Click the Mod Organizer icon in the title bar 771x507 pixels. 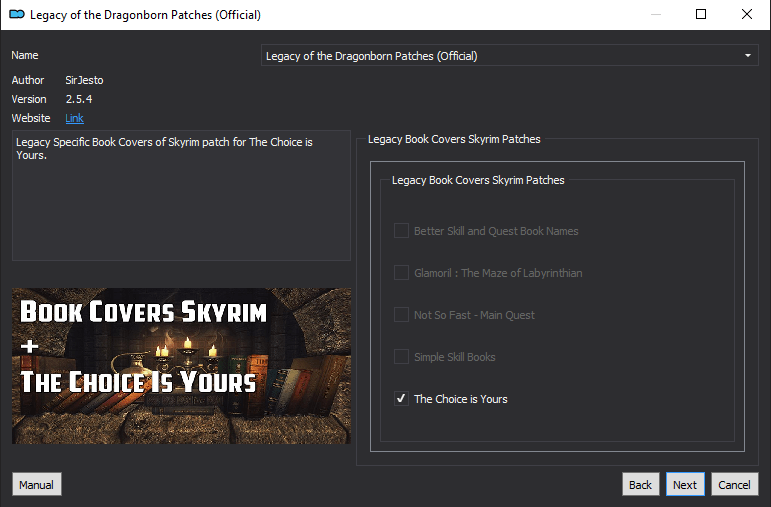(x=17, y=14)
